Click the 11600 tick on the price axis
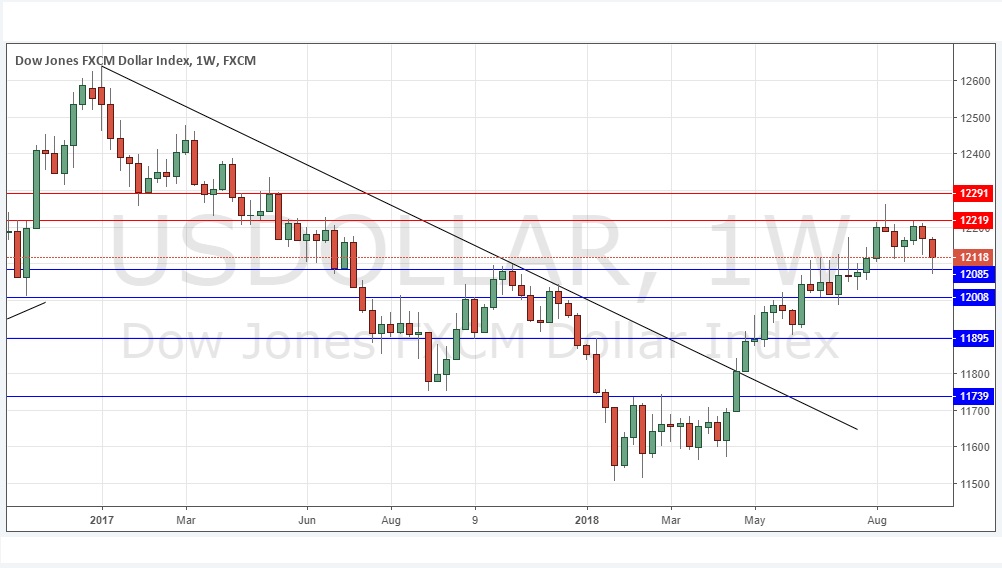Image resolution: width=1002 pixels, height=568 pixels. click(975, 447)
